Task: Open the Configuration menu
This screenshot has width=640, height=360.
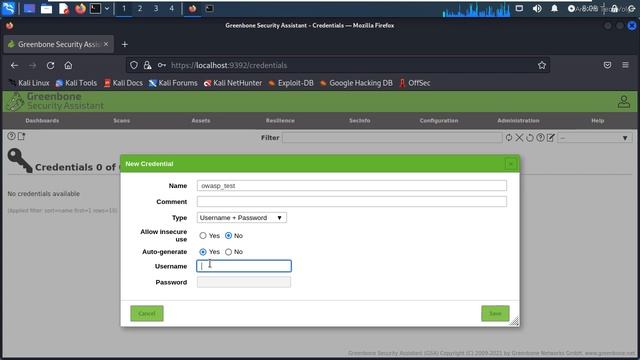Action: (x=439, y=121)
